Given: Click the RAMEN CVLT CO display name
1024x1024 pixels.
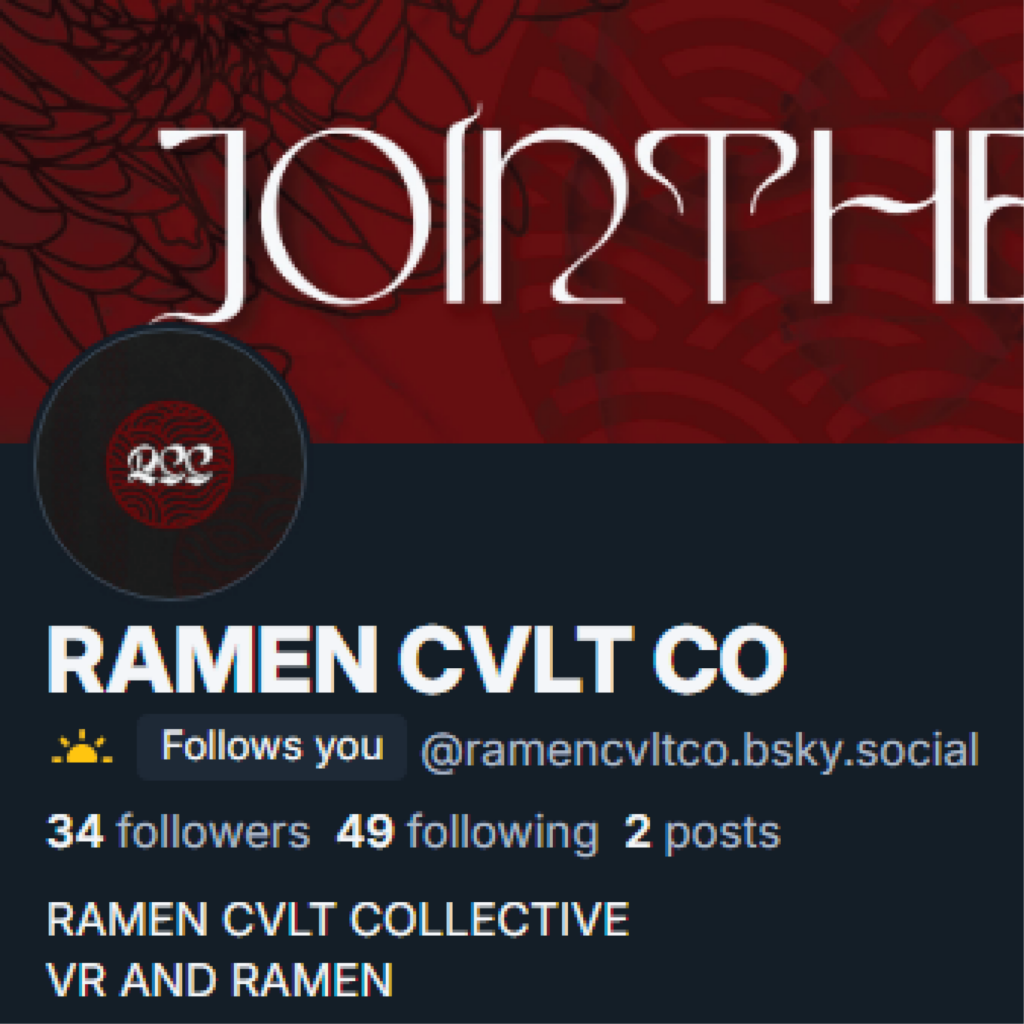Looking at the screenshot, I should [417, 660].
